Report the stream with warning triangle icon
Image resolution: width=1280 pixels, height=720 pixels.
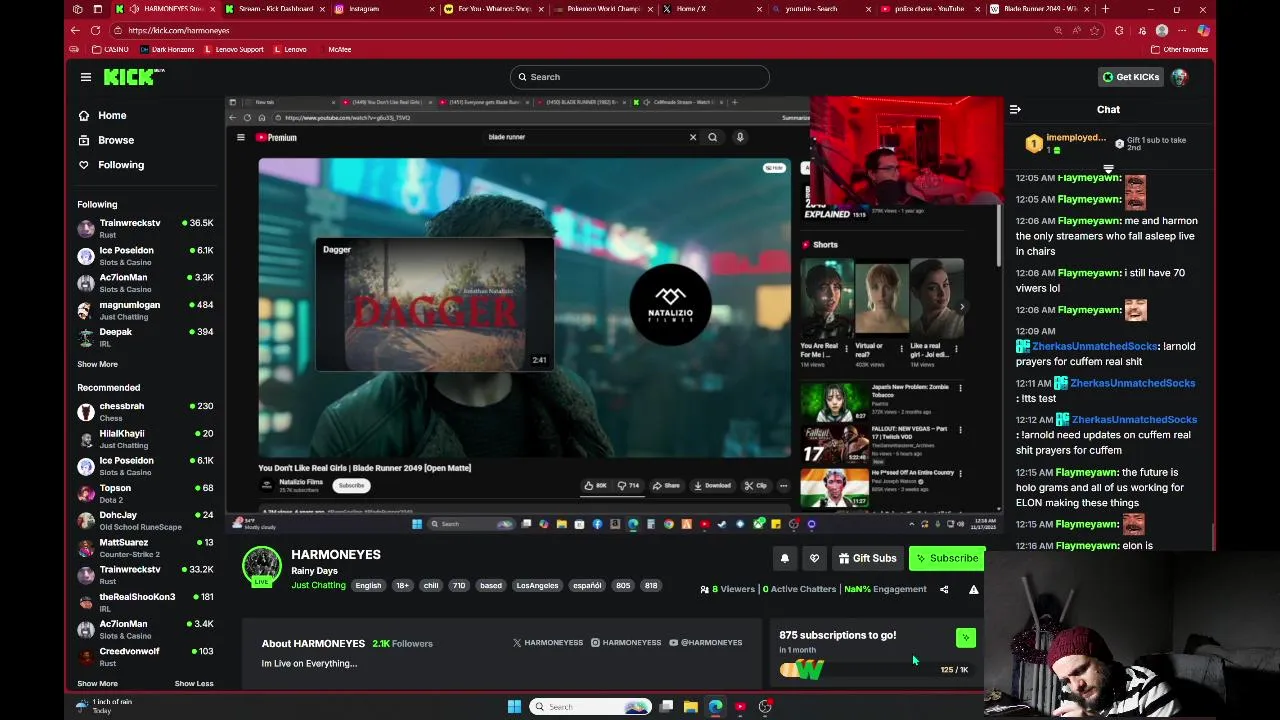point(973,589)
